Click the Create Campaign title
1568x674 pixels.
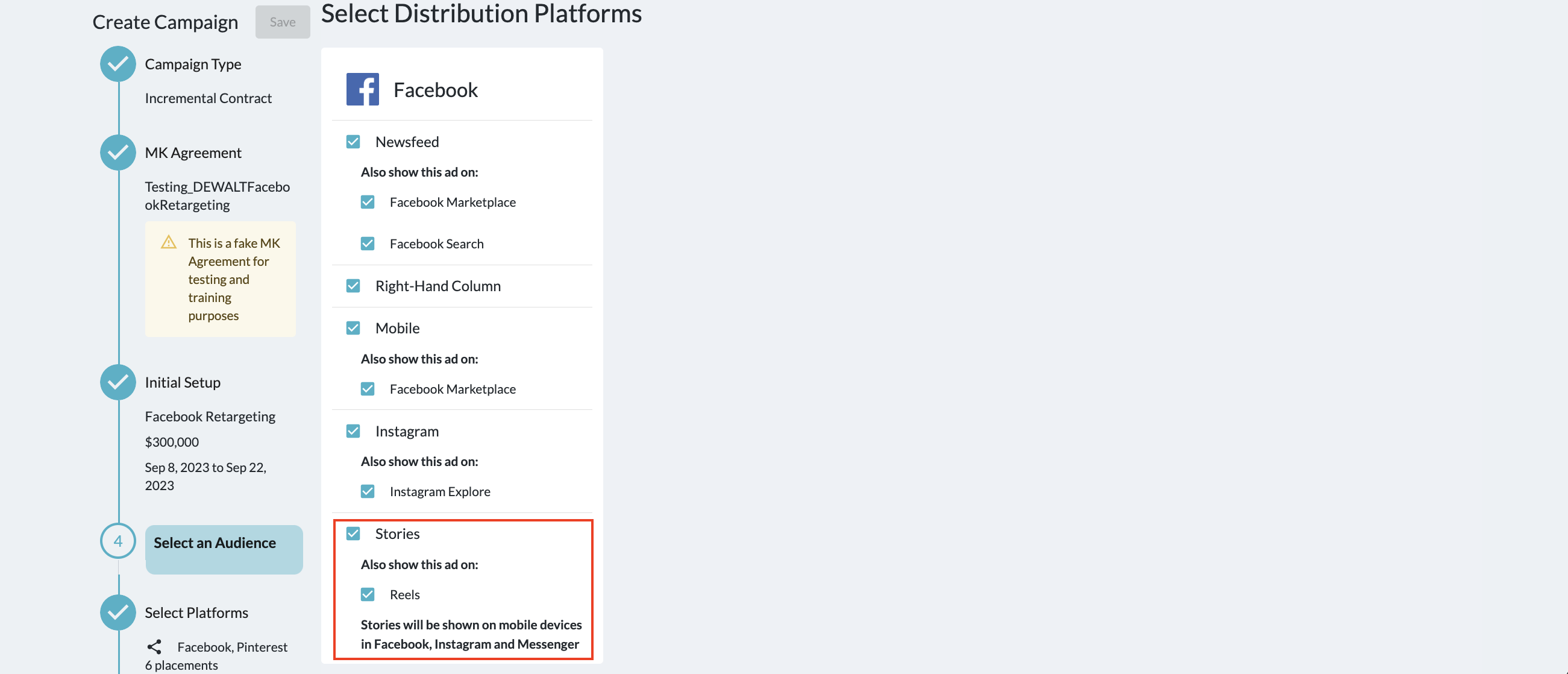tap(166, 22)
